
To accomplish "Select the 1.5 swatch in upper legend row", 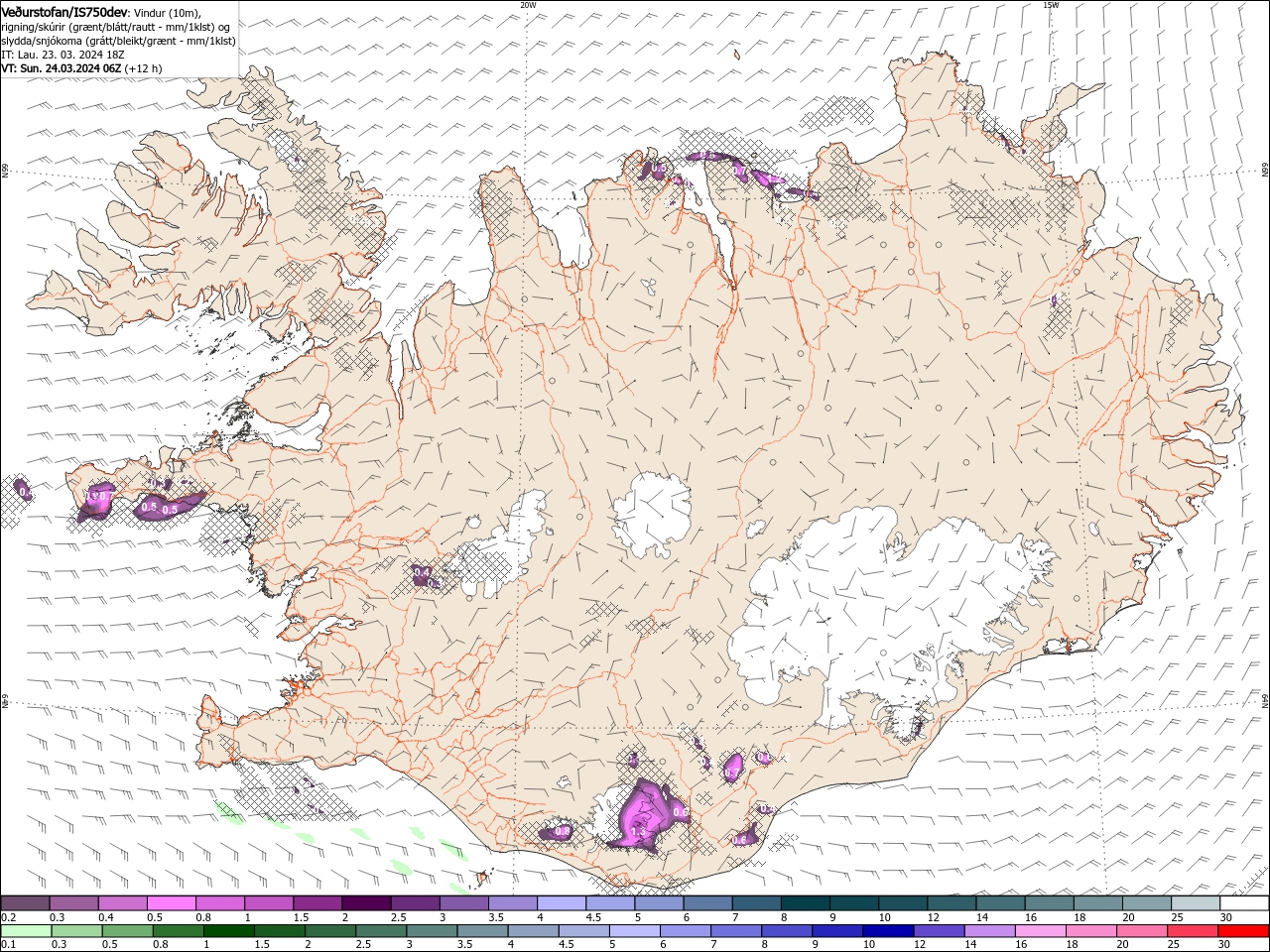I will pos(317,903).
